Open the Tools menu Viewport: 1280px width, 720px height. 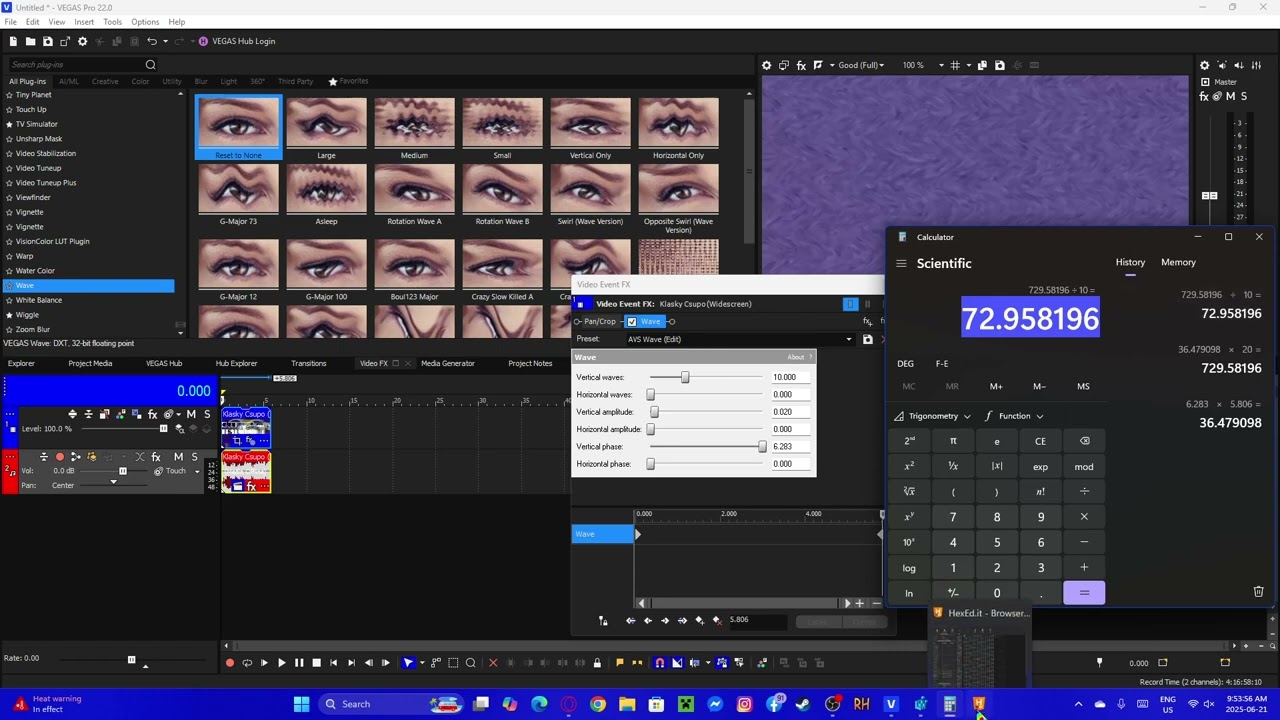point(112,22)
